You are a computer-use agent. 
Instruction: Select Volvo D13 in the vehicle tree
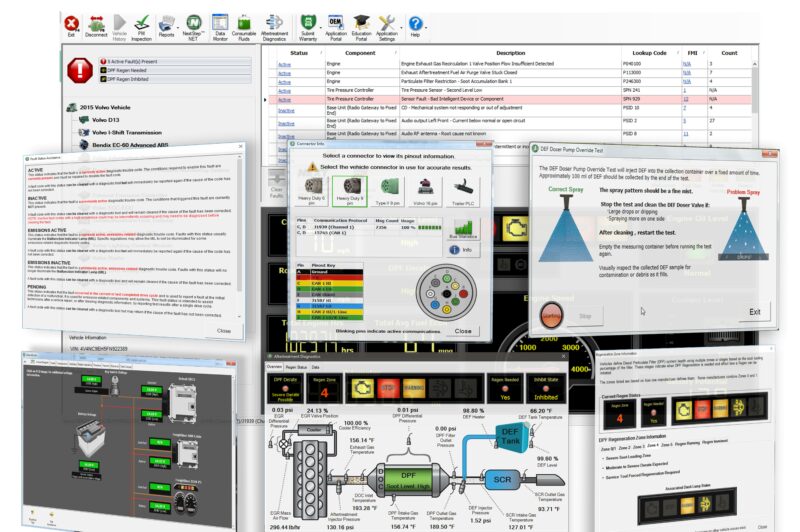[x=106, y=120]
